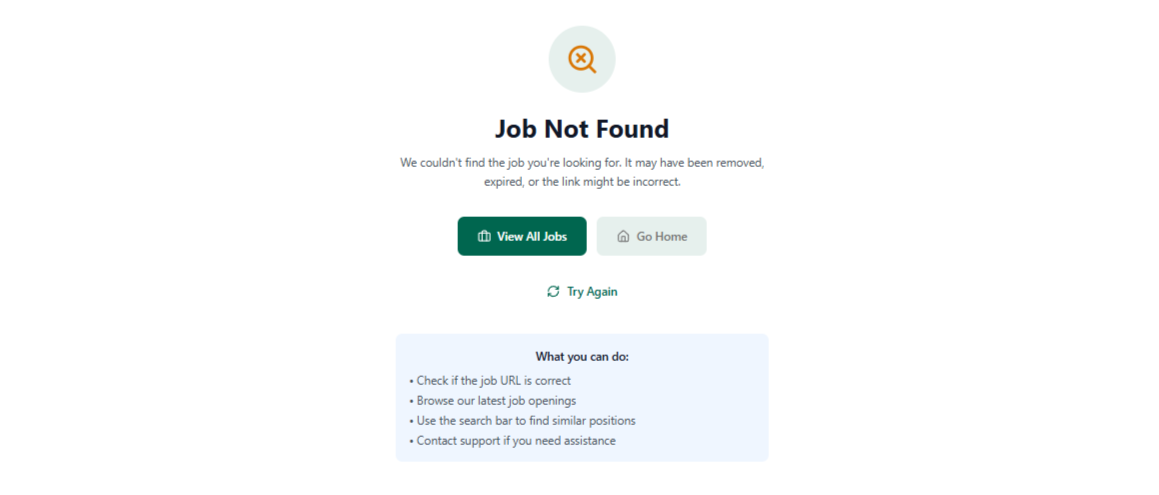
Task: Click the "What you can do:" heading
Action: 581,356
